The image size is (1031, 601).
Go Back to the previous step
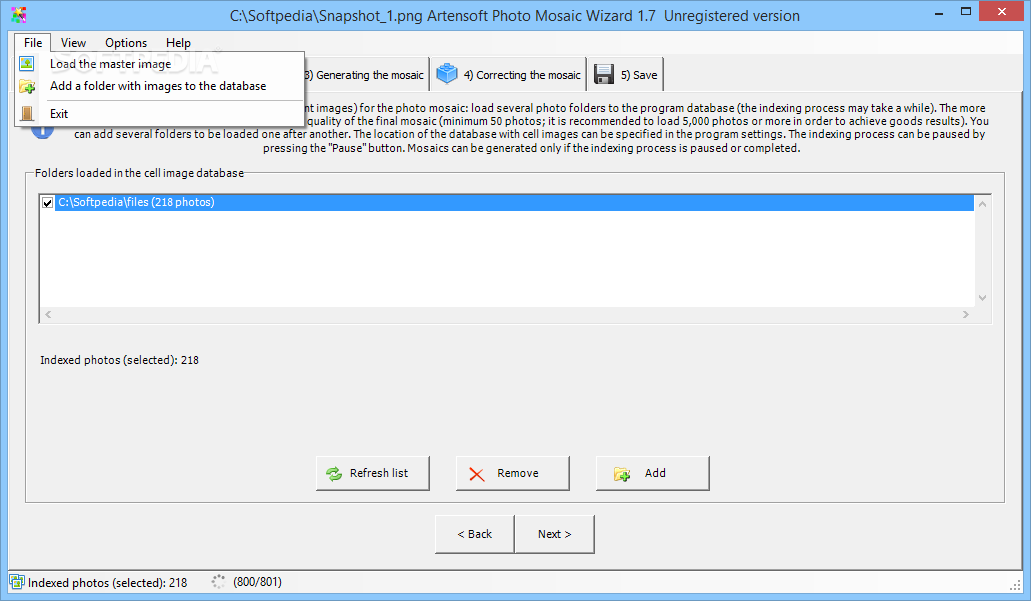point(475,534)
